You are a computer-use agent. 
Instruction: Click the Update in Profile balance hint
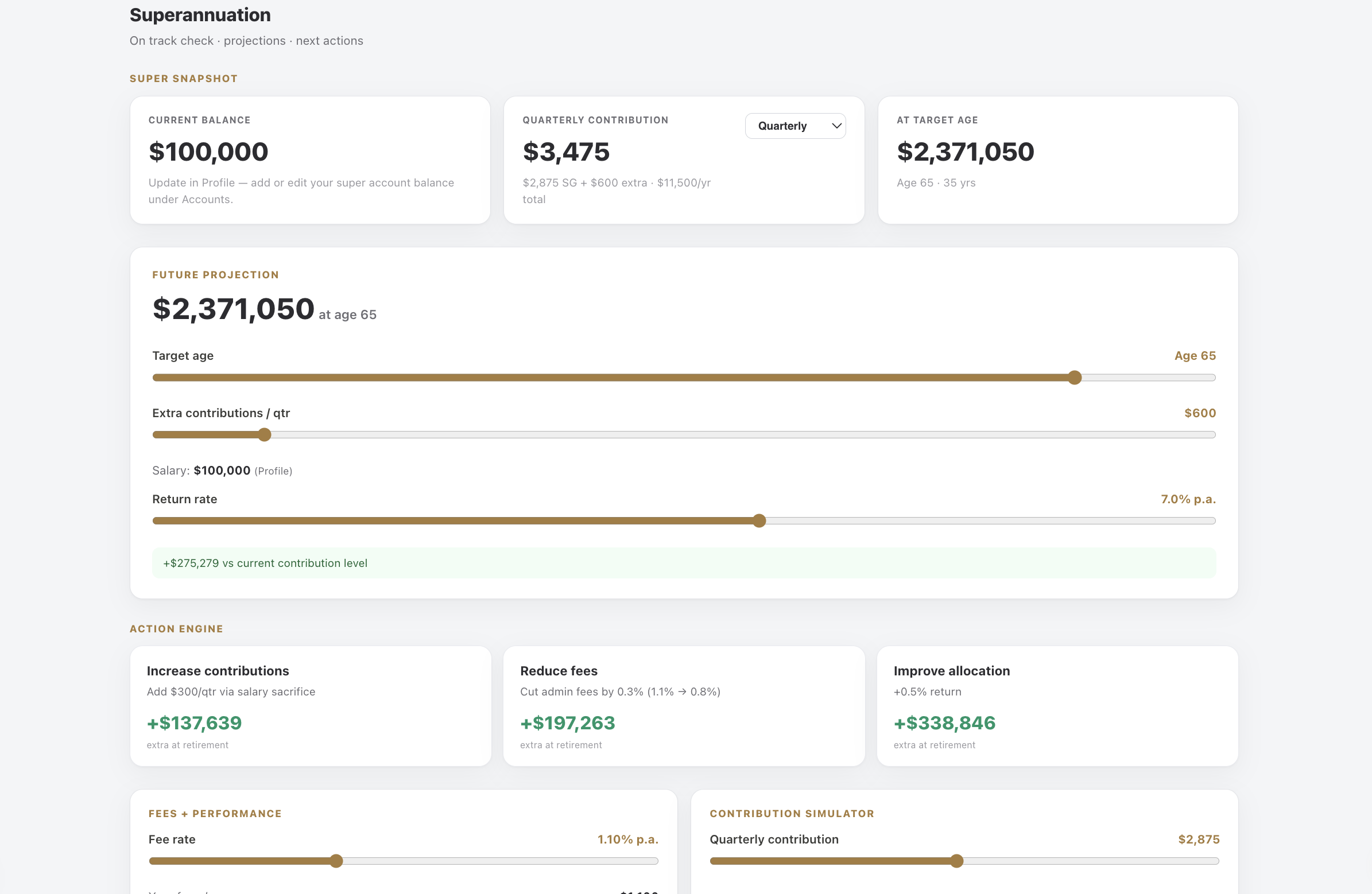(x=301, y=191)
